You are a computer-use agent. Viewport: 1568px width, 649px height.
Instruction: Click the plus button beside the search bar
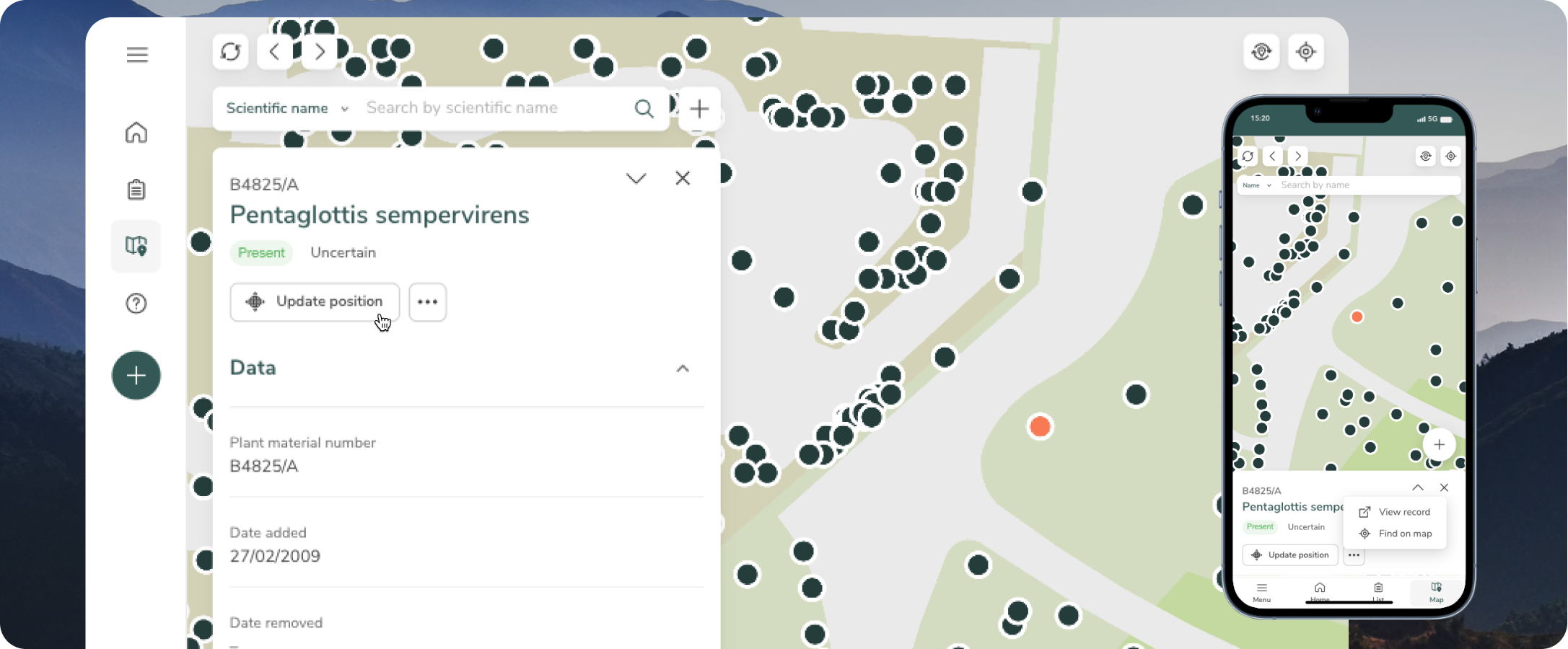click(x=699, y=109)
